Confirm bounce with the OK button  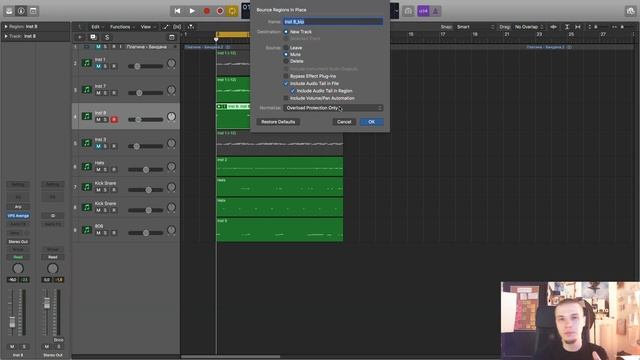click(371, 122)
